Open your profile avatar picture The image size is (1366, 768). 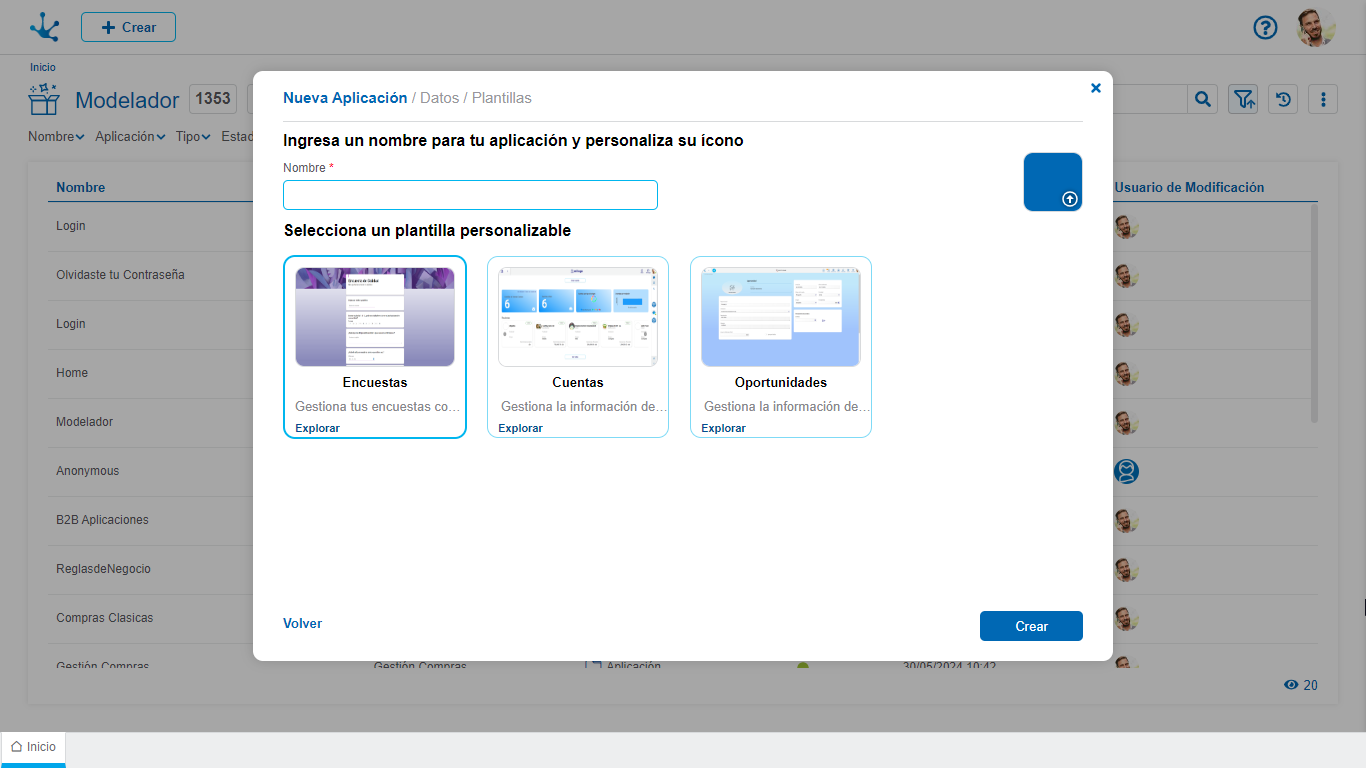(1316, 27)
